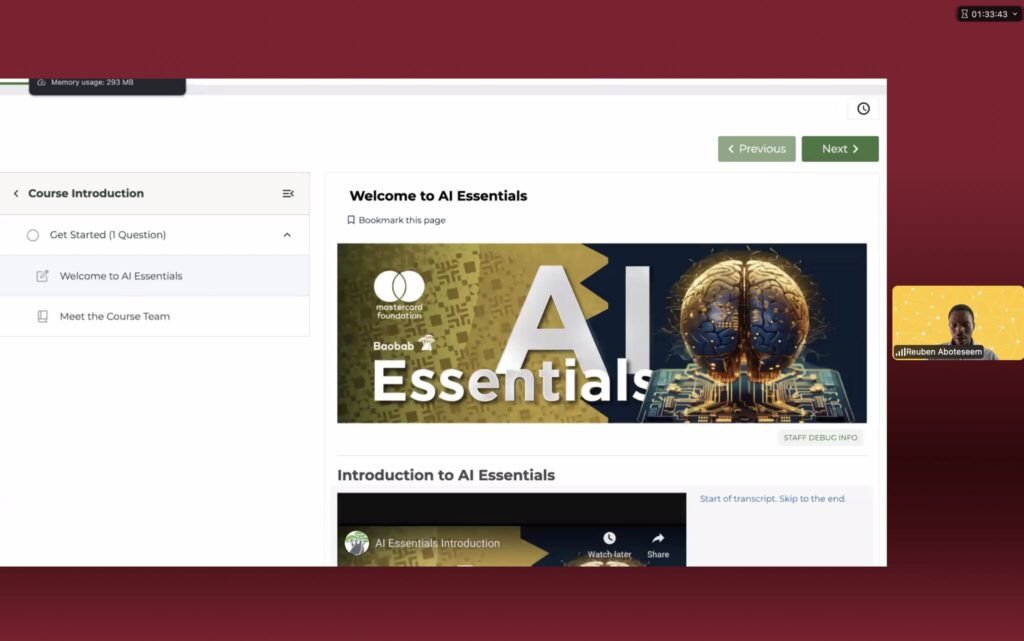Click the Next button
1024x641 pixels.
(x=839, y=149)
